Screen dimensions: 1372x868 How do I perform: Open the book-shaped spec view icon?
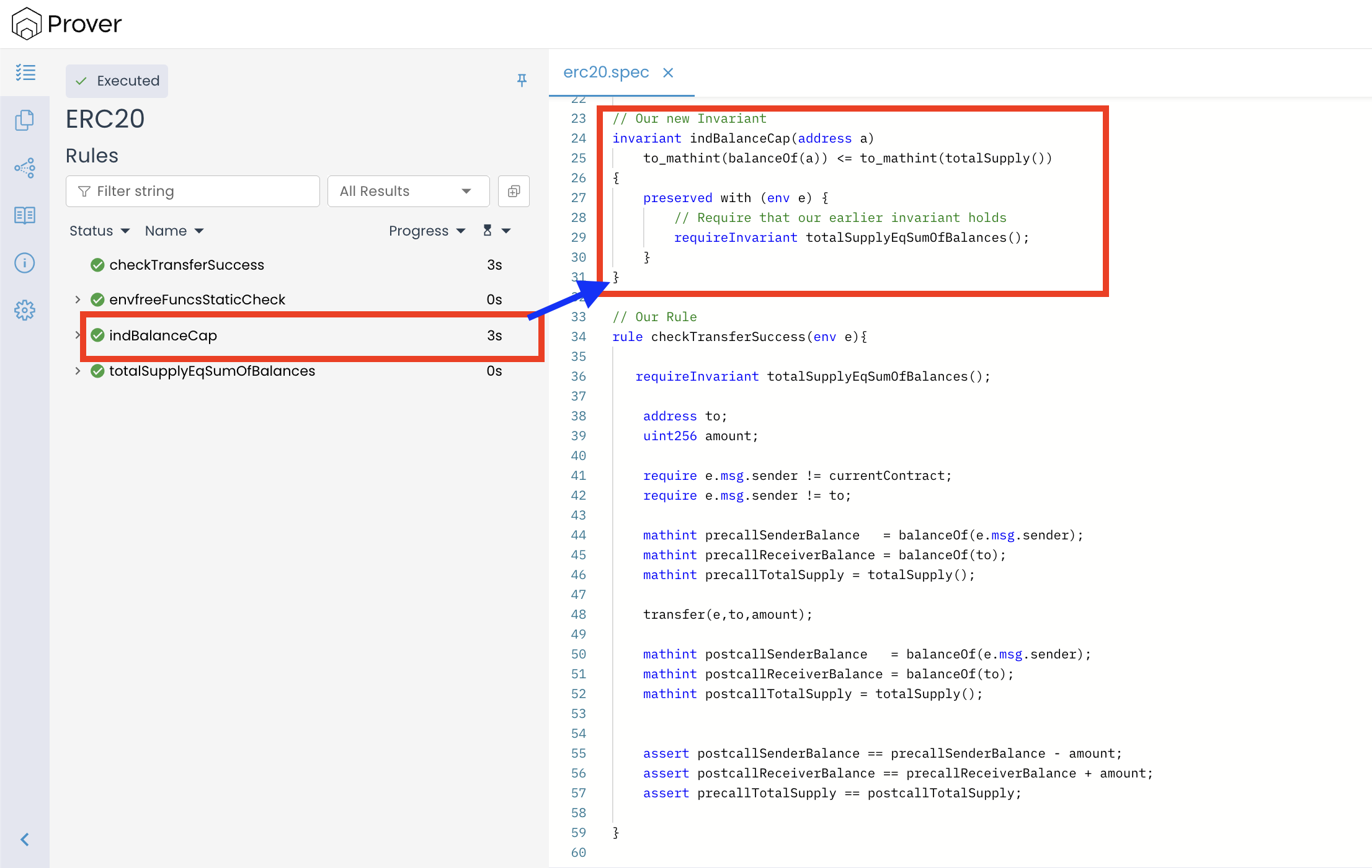click(x=25, y=215)
